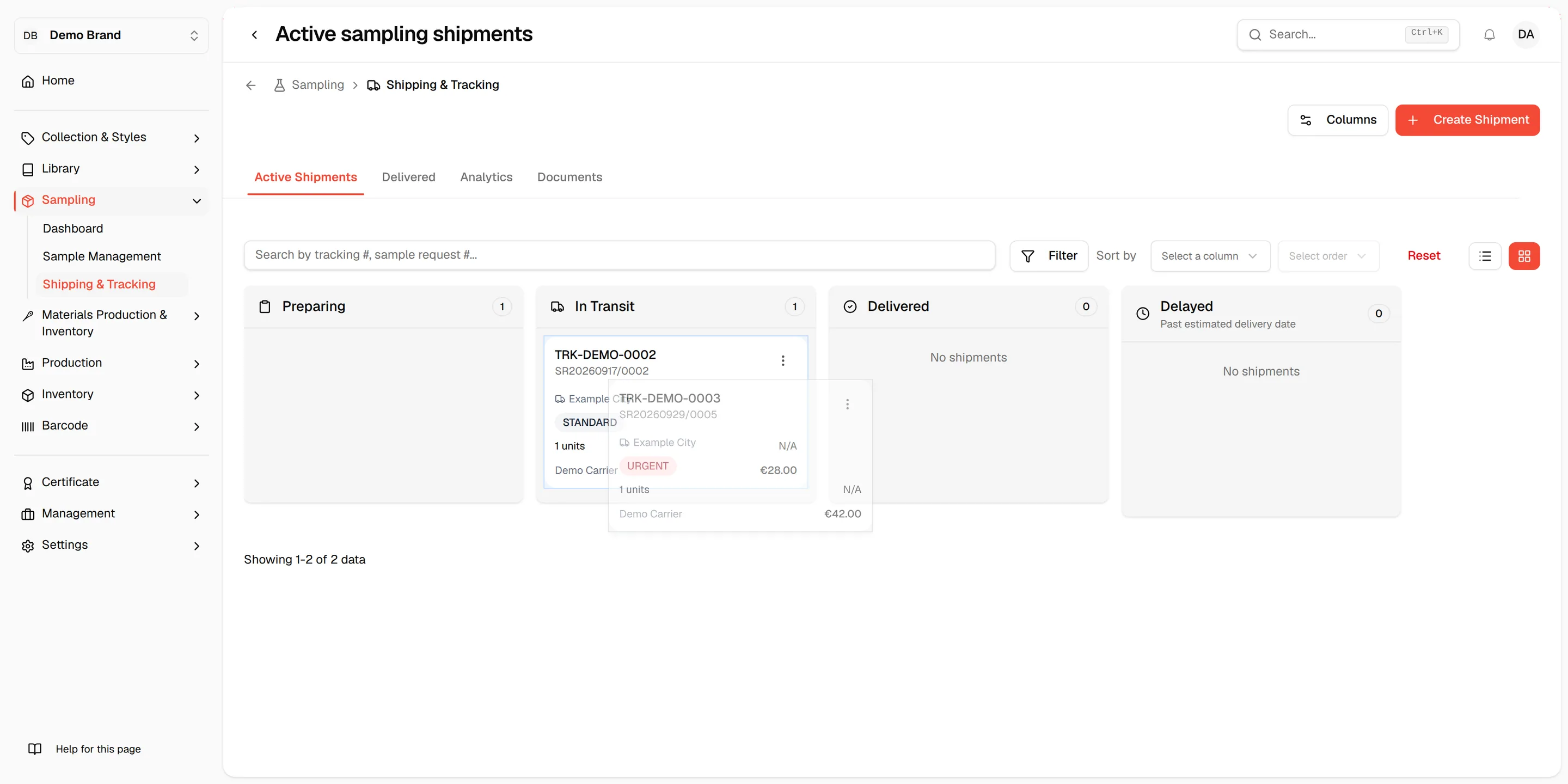This screenshot has height=784, width=1568.
Task: Click the Sampling breadcrumb link
Action: coord(318,85)
